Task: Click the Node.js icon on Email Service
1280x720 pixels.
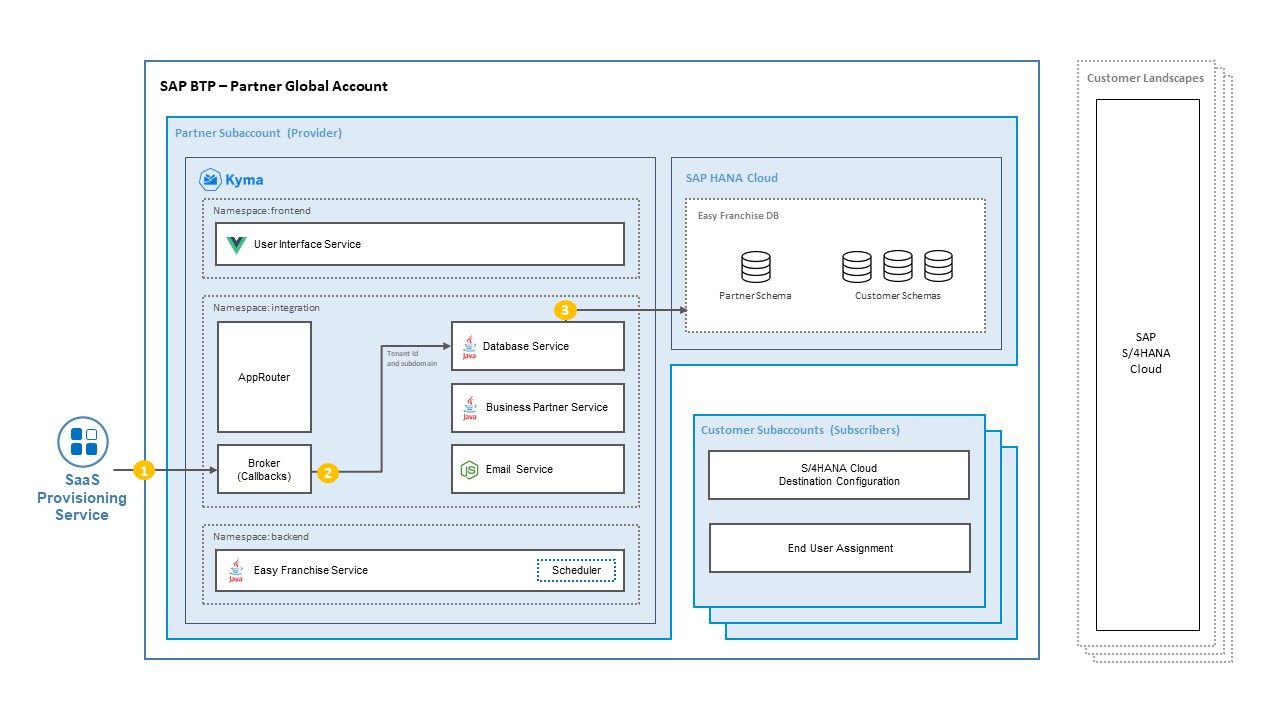Action: (x=469, y=469)
